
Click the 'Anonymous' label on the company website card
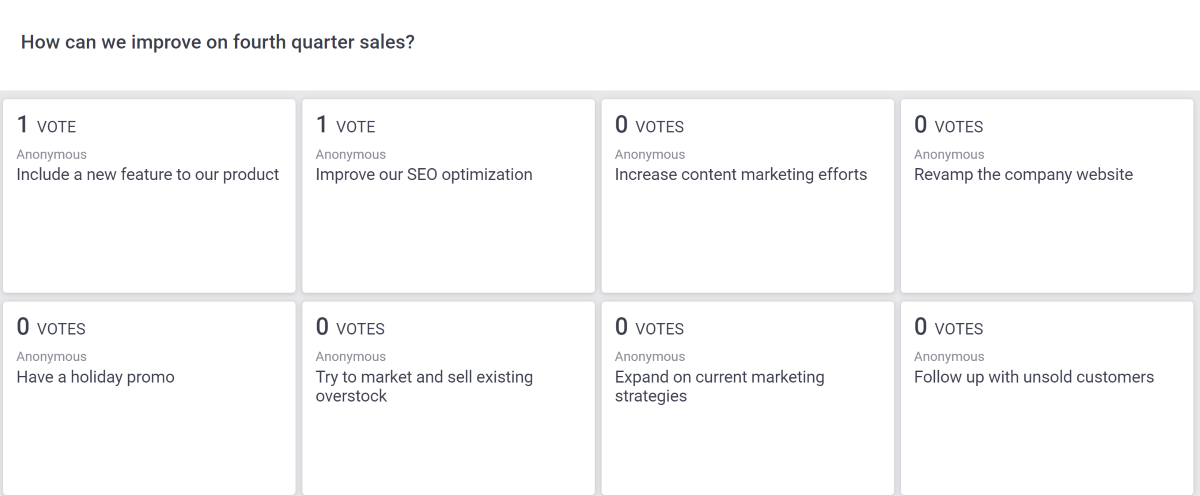click(x=948, y=155)
